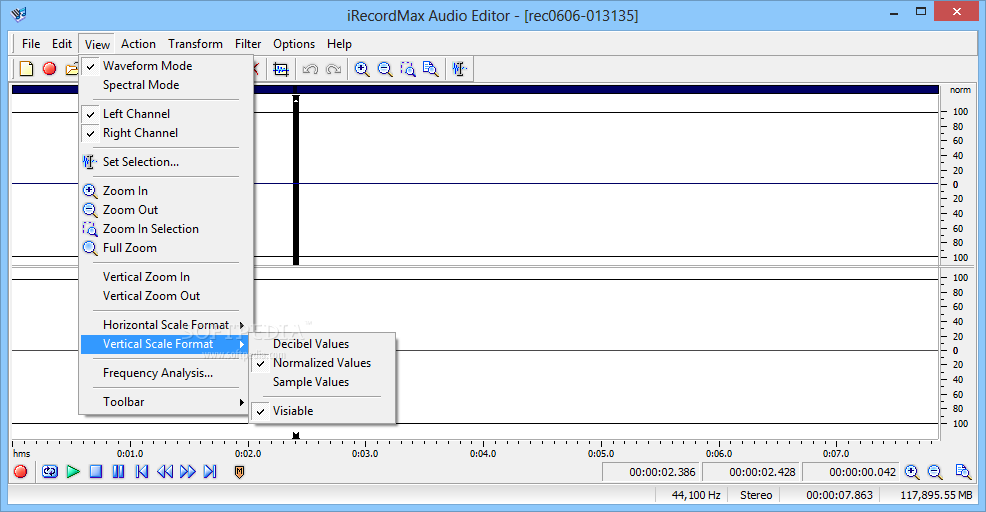Toggle Waveform Mode checkmark
This screenshot has width=986, height=512.
click(x=166, y=65)
